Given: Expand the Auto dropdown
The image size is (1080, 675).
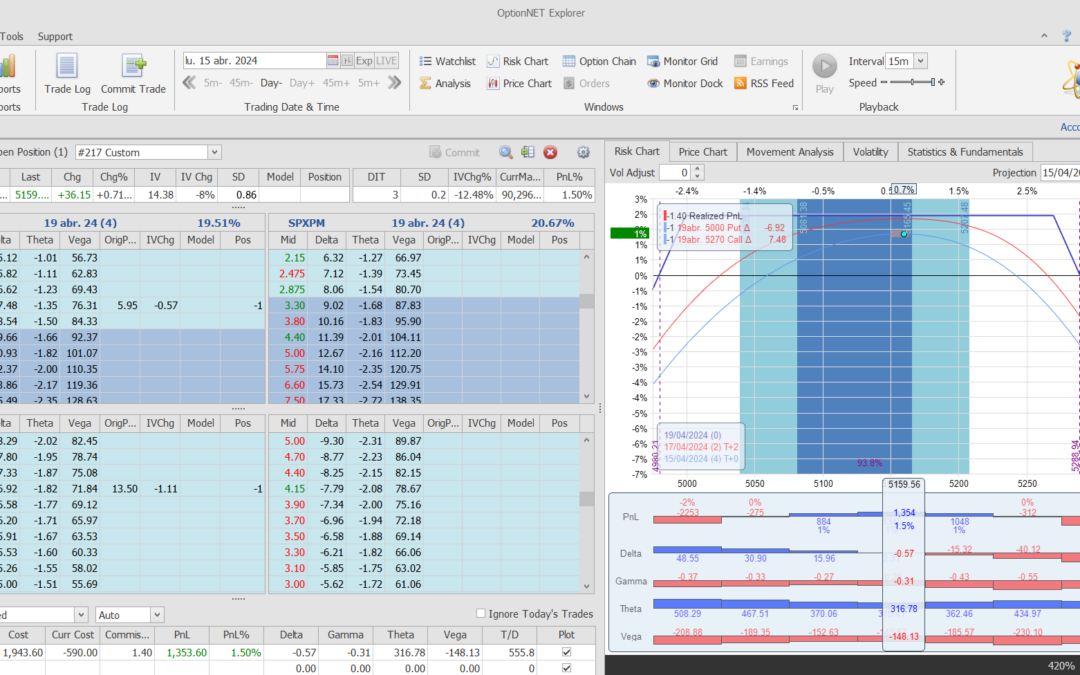Looking at the screenshot, I should coord(156,615).
